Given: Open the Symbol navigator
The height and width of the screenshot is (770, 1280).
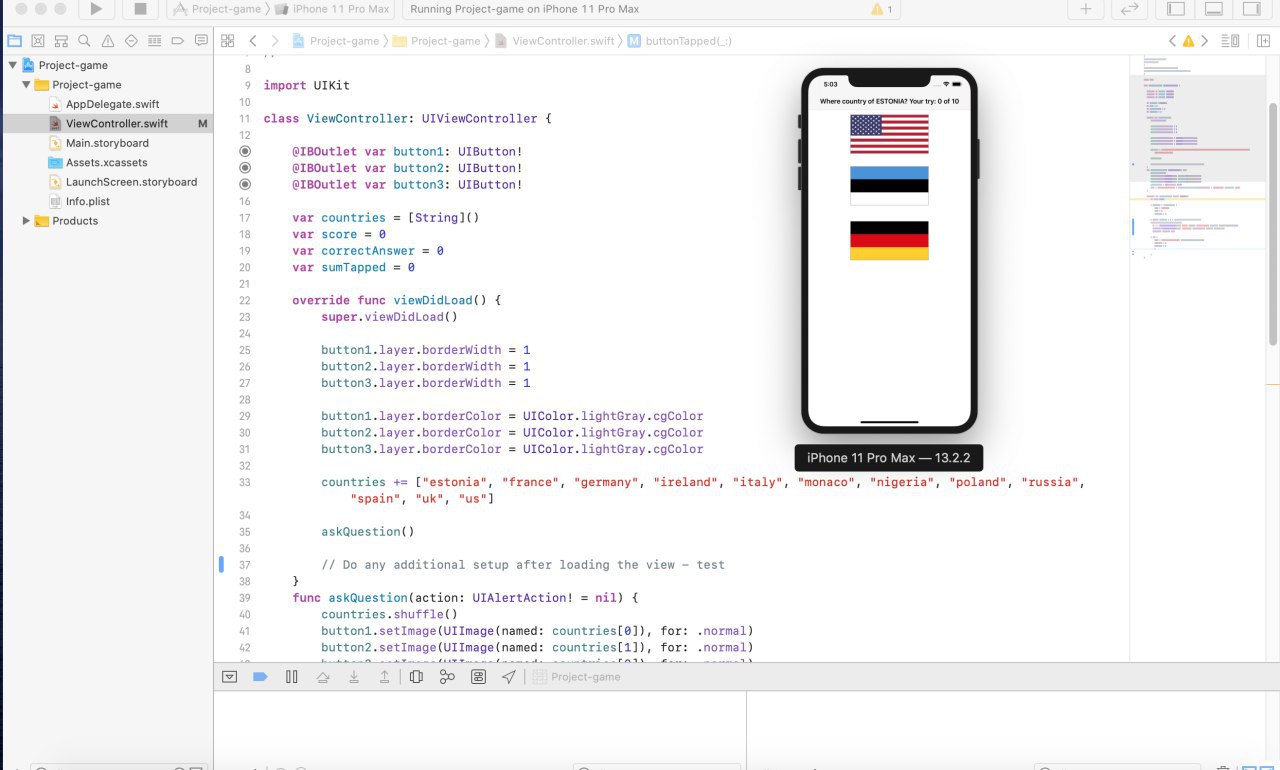Looking at the screenshot, I should pyautogui.click(x=61, y=41).
